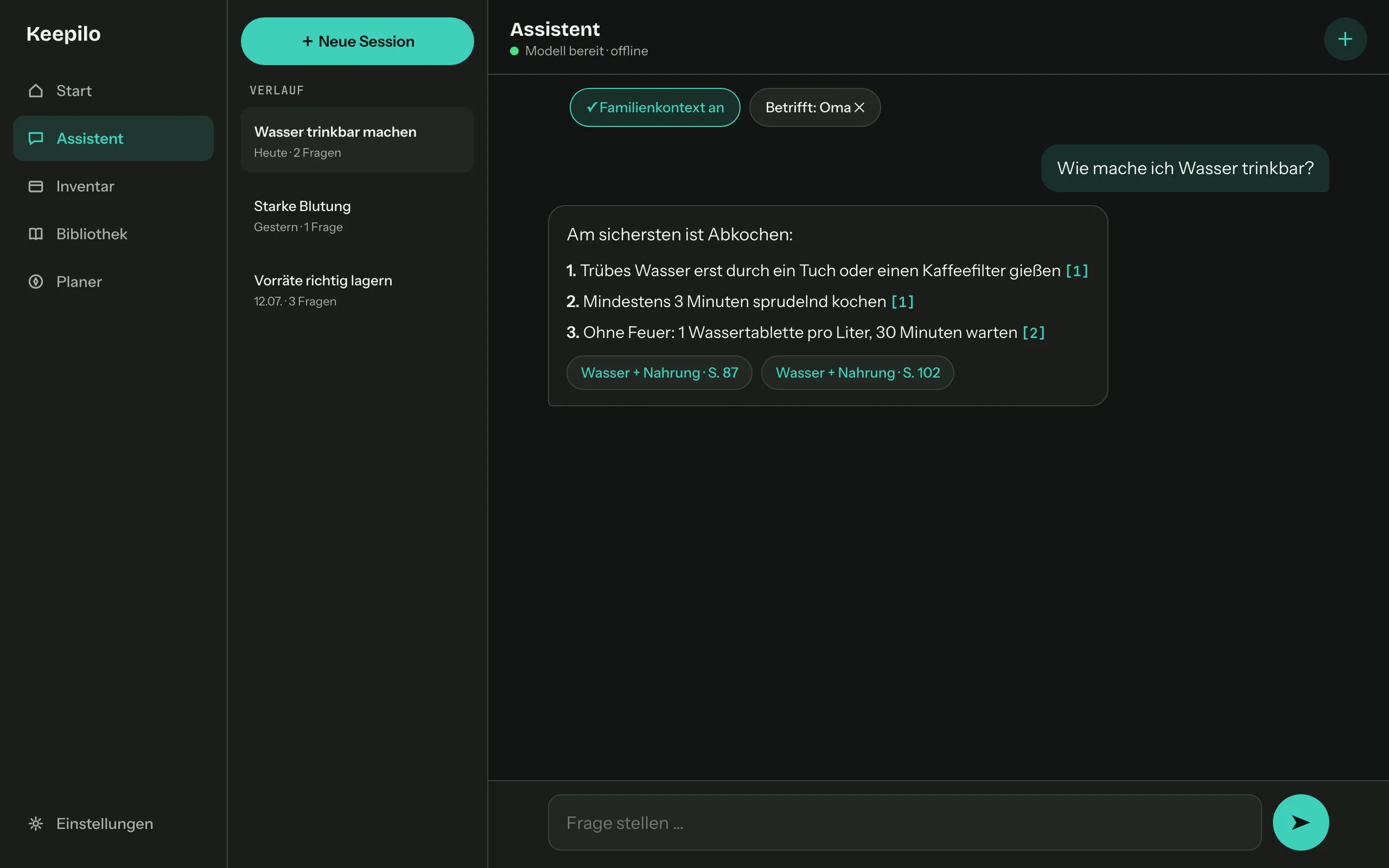This screenshot has width=1389, height=868.
Task: Click citation [1] after sprudelnd kochen
Action: pyautogui.click(x=902, y=302)
